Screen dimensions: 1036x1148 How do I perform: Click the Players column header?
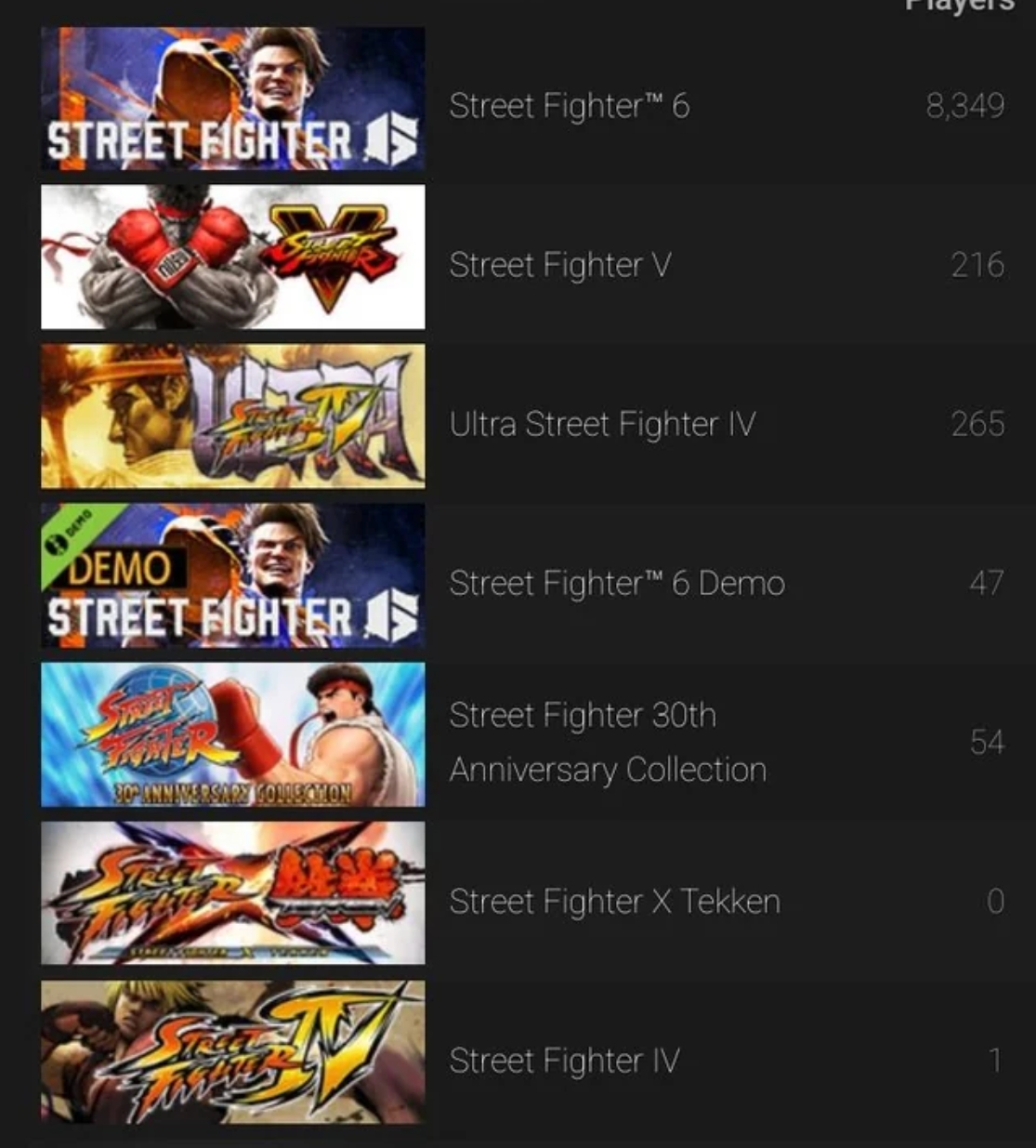[960, 5]
